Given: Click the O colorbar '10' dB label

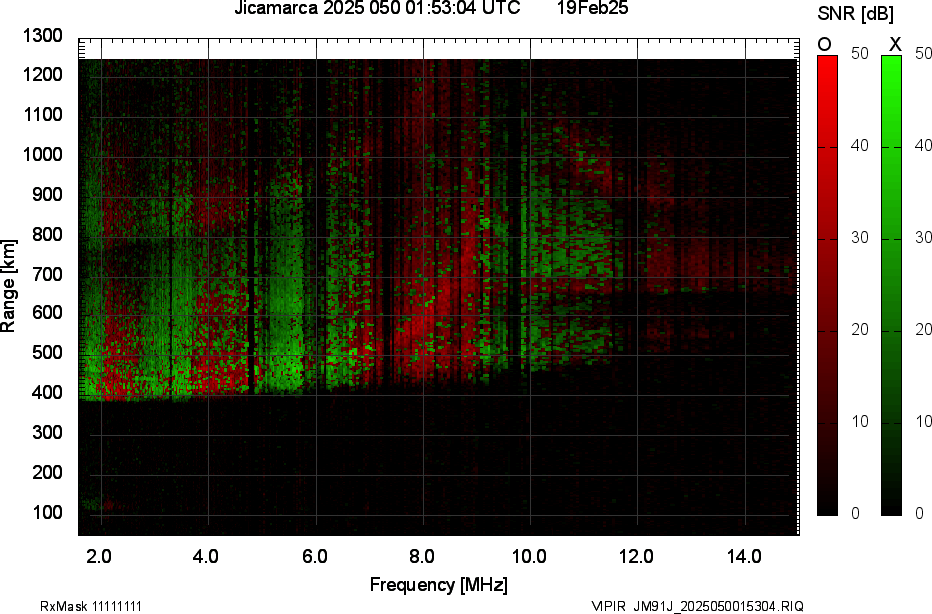Looking at the screenshot, I should point(859,421).
